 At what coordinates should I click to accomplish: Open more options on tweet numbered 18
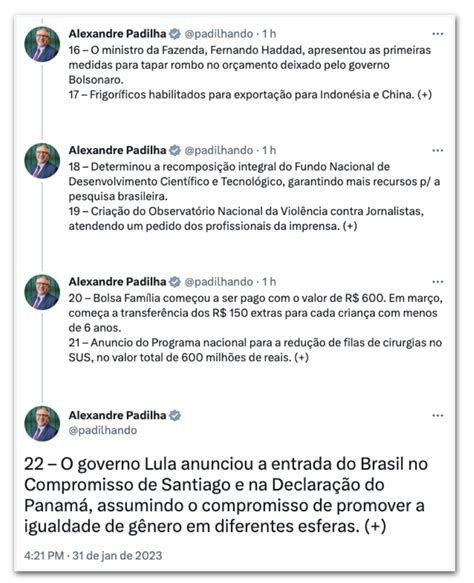pos(438,151)
